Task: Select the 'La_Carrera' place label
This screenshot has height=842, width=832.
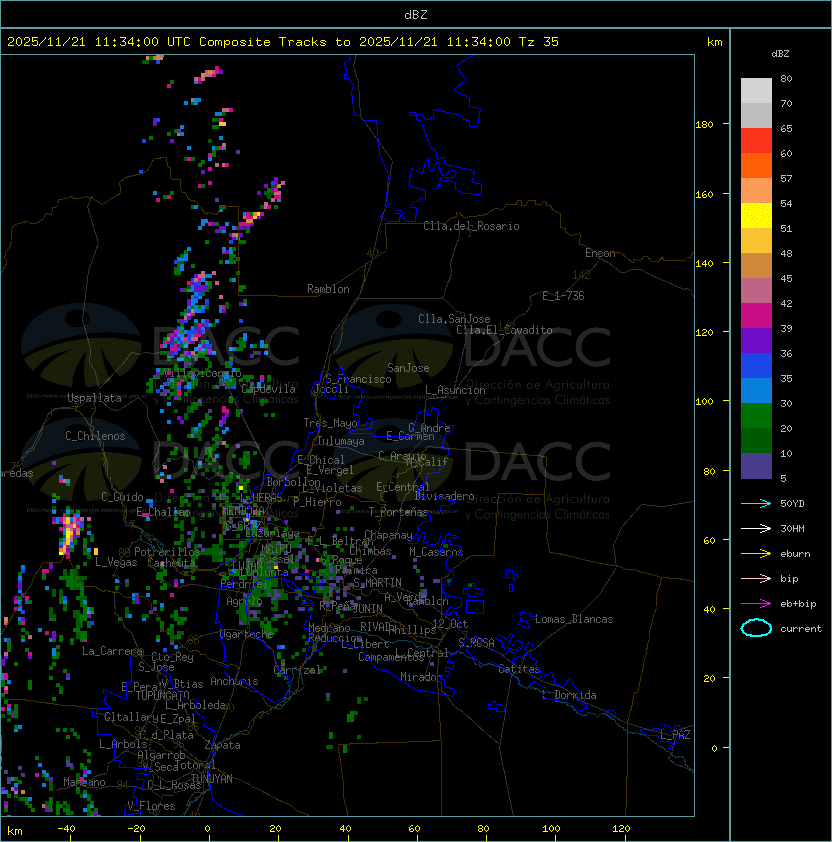Action: (x=112, y=651)
